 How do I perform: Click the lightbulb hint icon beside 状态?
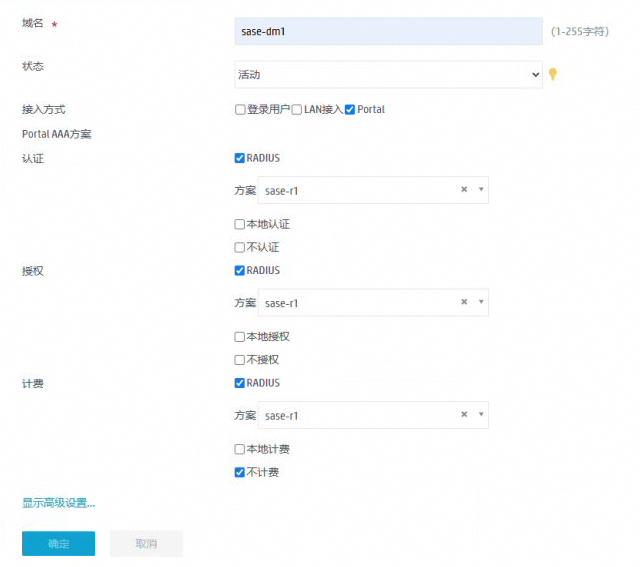click(553, 74)
